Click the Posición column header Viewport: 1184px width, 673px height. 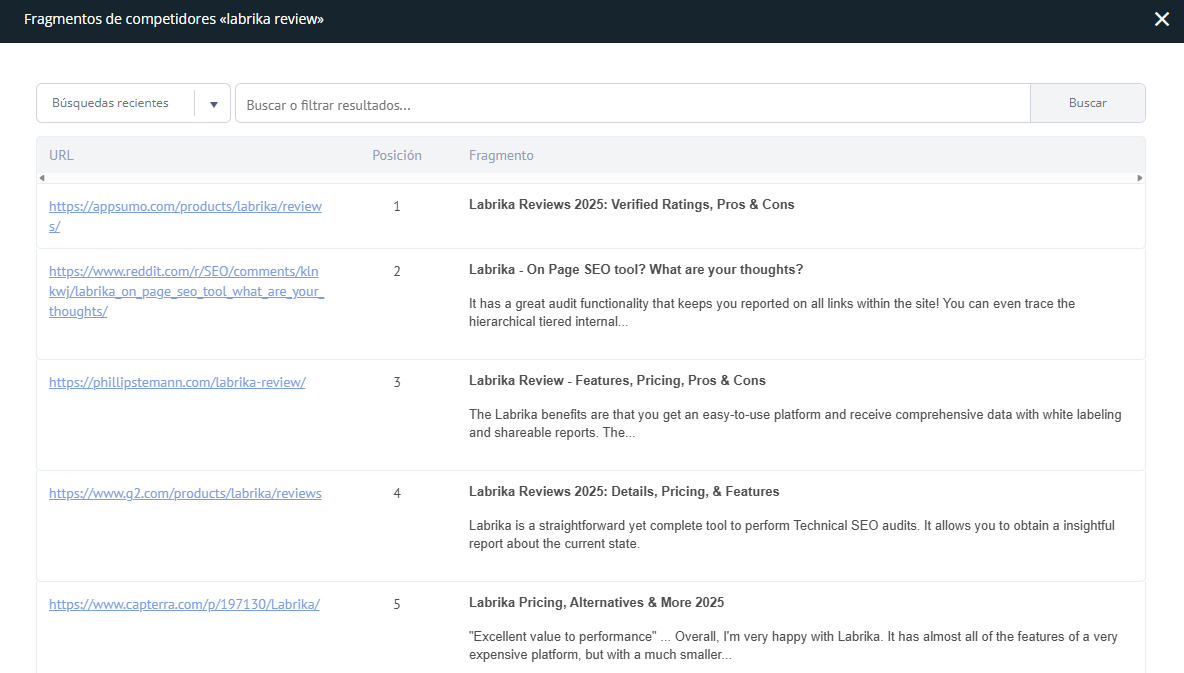point(396,155)
